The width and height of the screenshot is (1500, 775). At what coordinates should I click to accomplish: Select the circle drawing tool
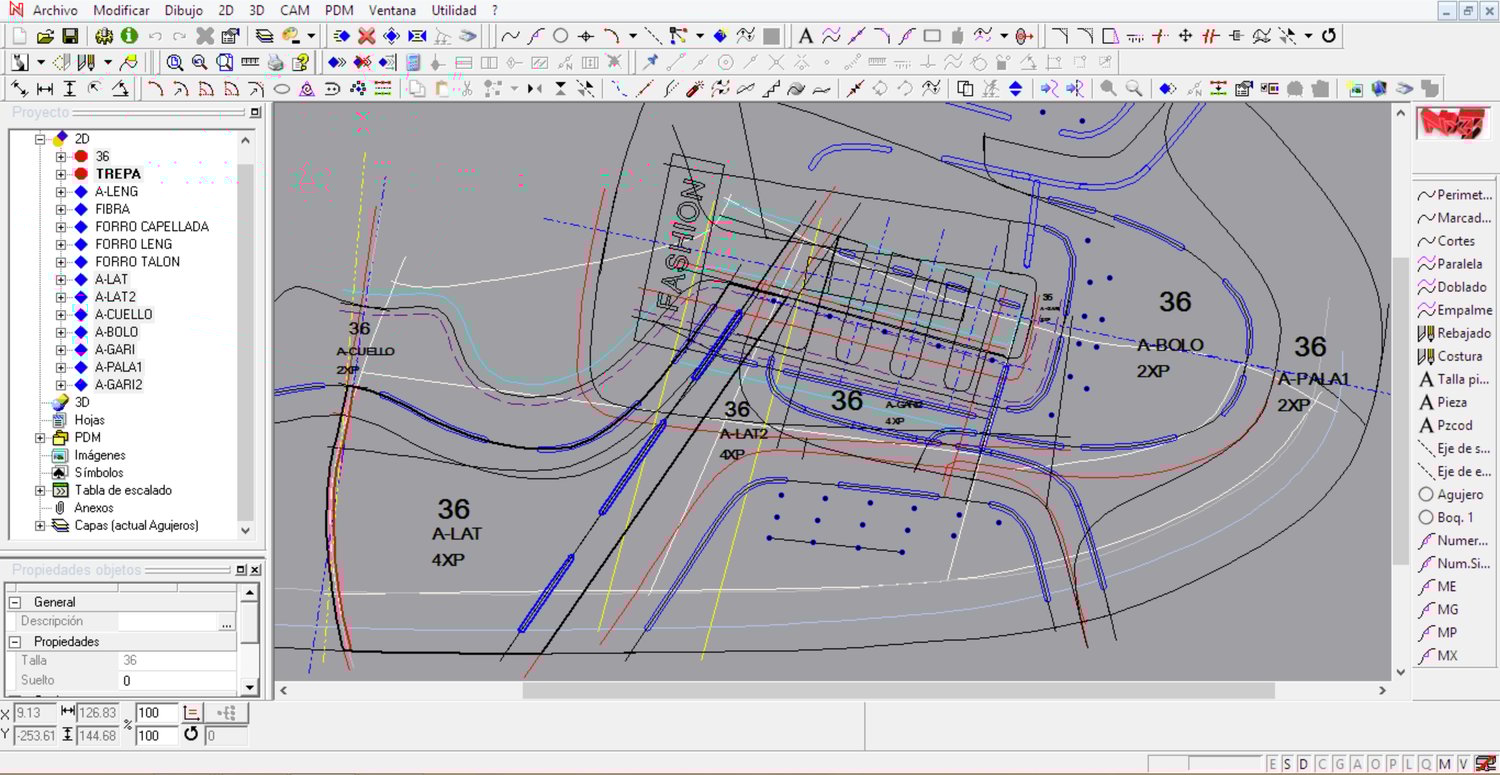[561, 36]
